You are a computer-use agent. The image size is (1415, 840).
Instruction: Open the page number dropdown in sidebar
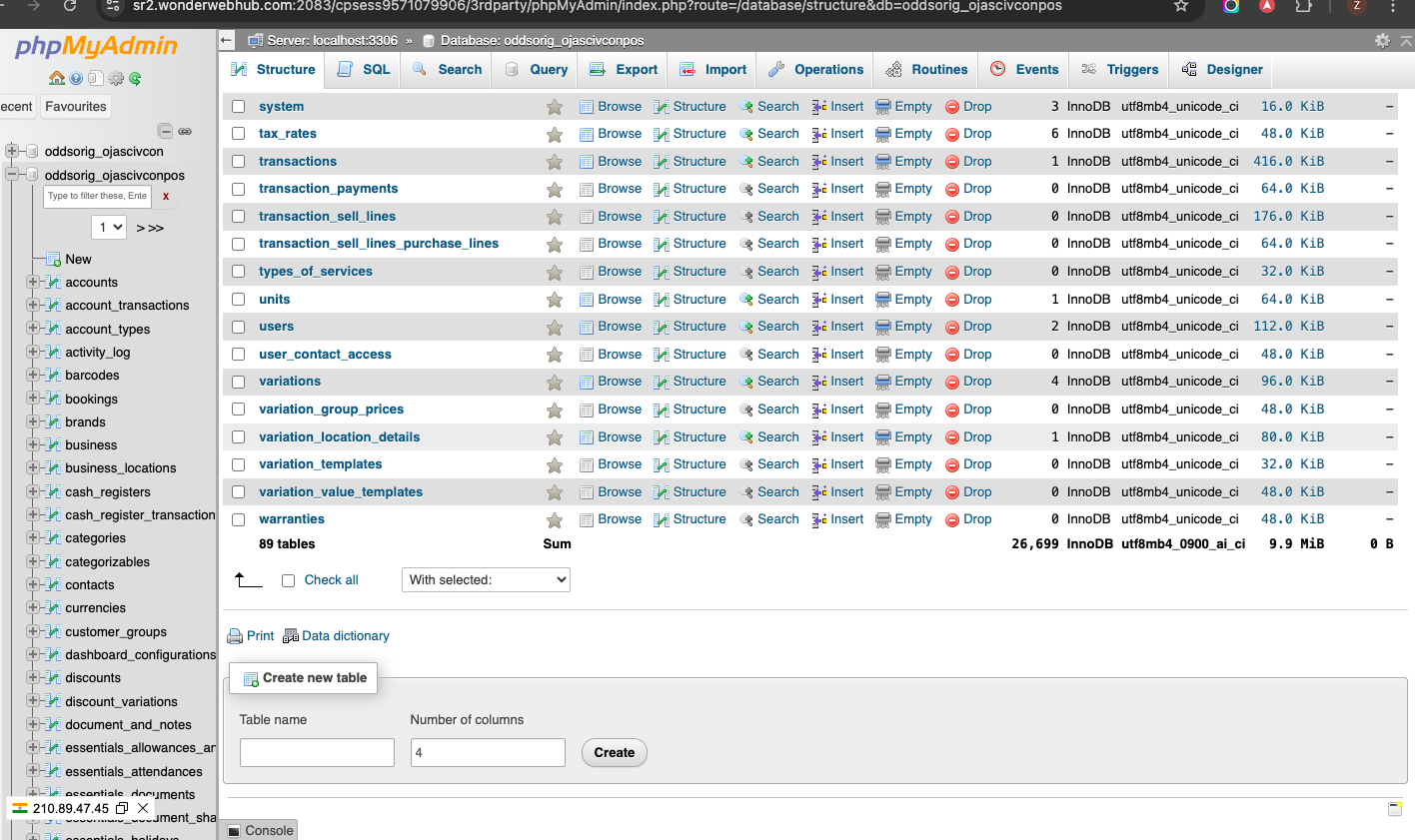[109, 228]
